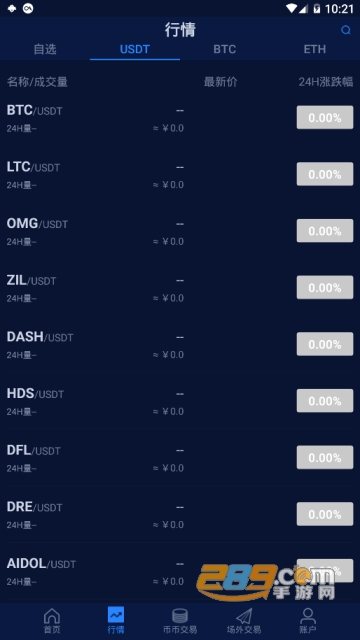
Task: Select the Market chart icon
Action: click(x=116, y=615)
